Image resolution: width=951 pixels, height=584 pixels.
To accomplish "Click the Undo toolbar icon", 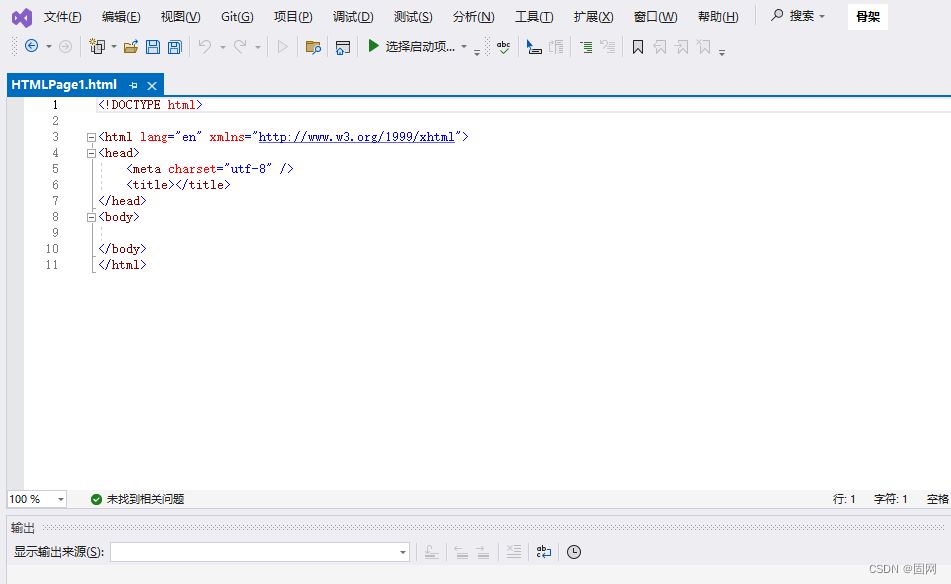I will pos(207,46).
